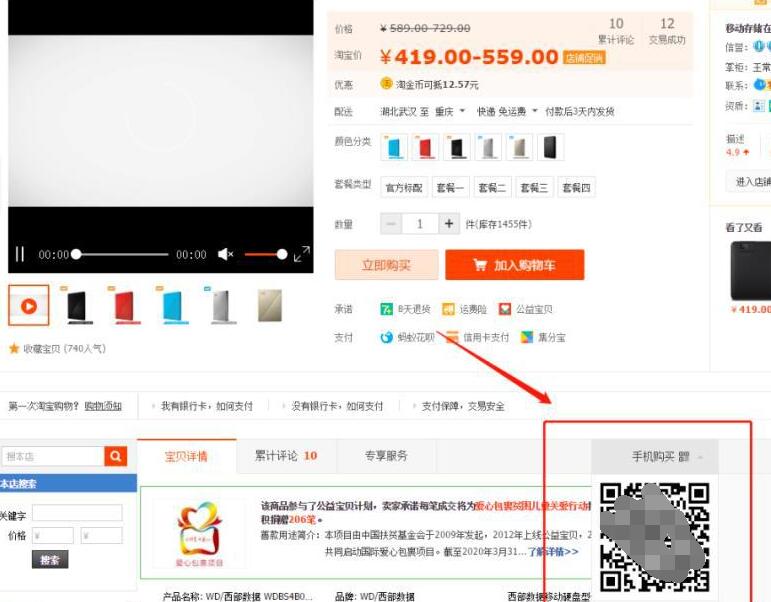Pause the product video

pos(19,254)
